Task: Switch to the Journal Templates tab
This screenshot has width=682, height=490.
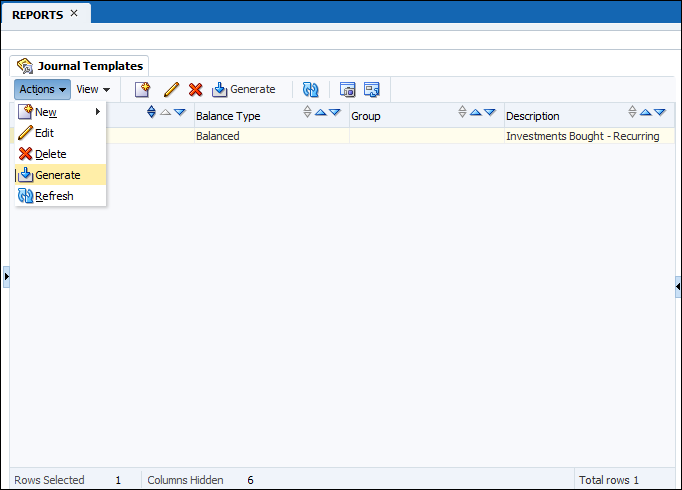Action: pyautogui.click(x=80, y=66)
